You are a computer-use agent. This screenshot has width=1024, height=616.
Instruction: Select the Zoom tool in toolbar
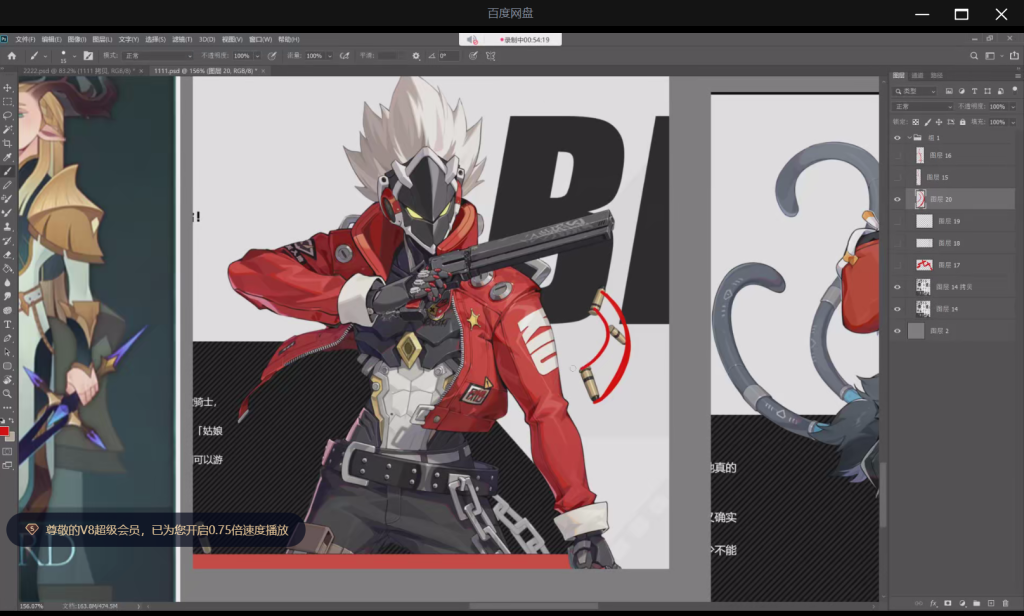click(7, 394)
